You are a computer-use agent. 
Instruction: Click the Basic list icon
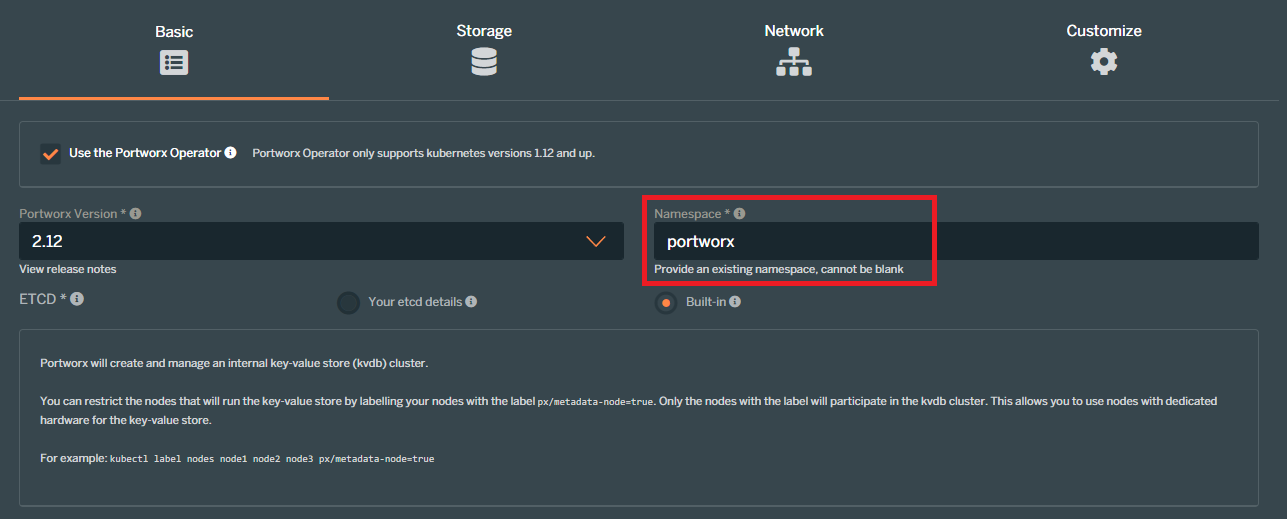pyautogui.click(x=174, y=62)
